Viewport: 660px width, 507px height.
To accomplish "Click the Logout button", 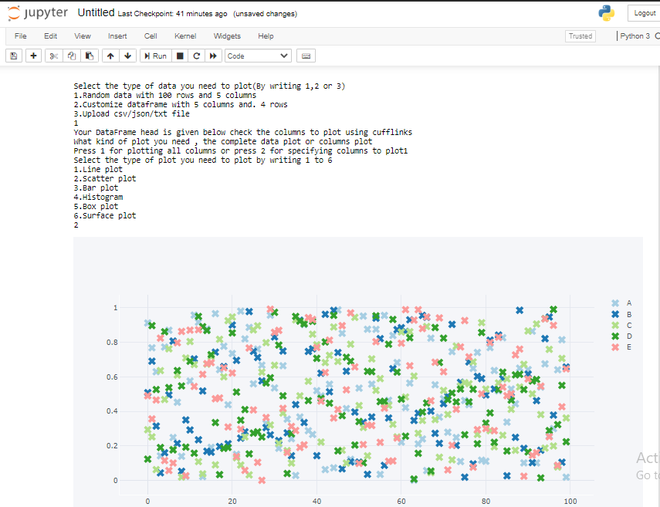I will point(644,13).
